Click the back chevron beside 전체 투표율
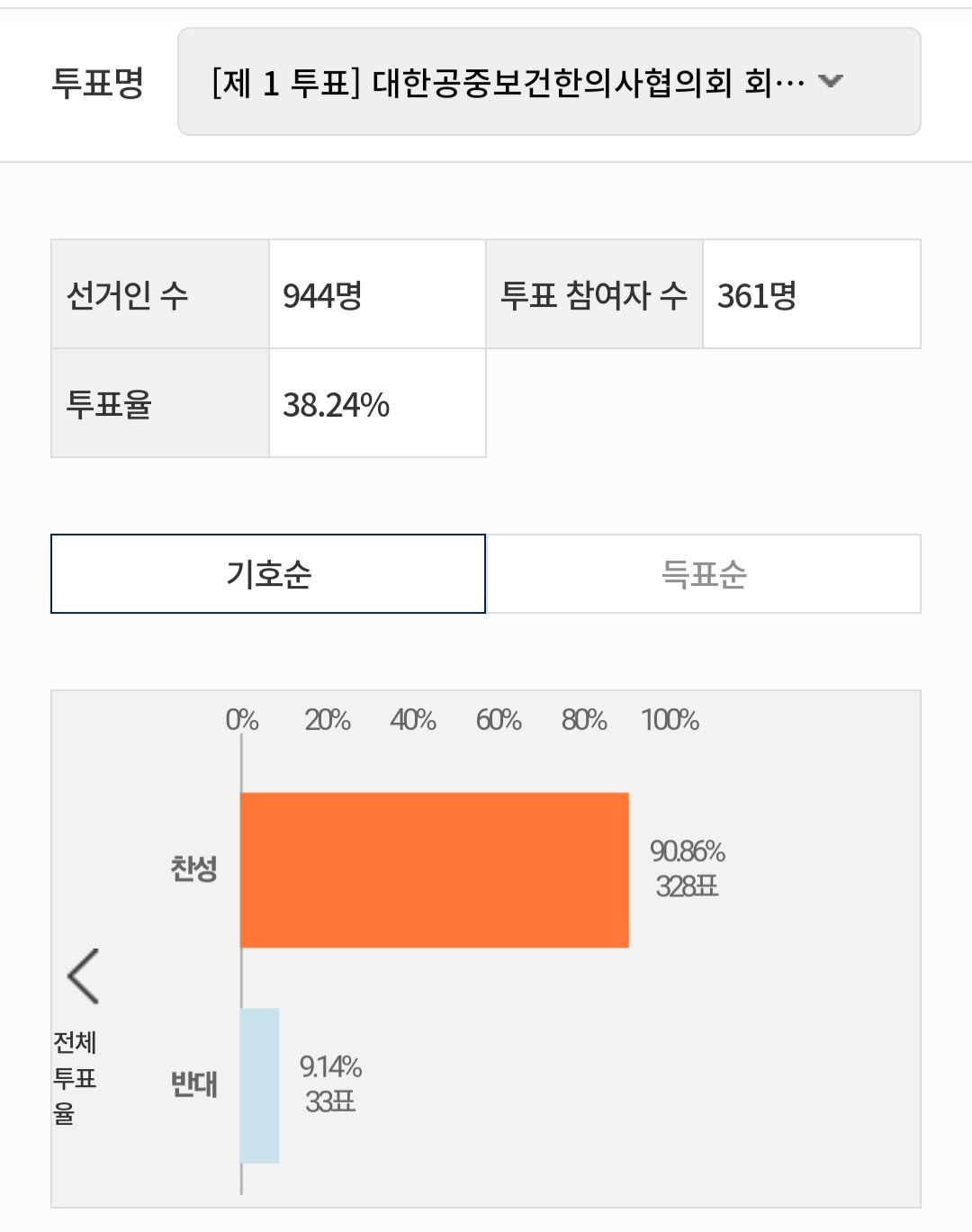Screen dimensions: 972x1232 coord(81,976)
